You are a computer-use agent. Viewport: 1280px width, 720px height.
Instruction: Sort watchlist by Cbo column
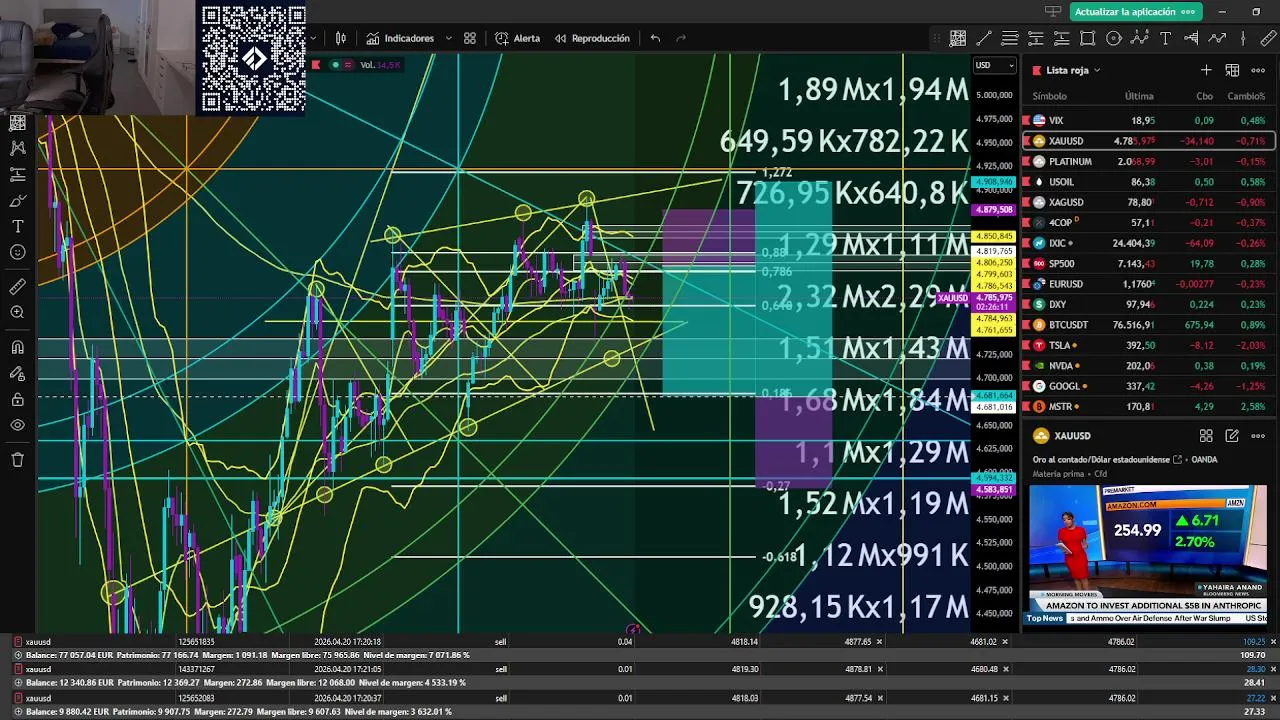[x=1205, y=96]
